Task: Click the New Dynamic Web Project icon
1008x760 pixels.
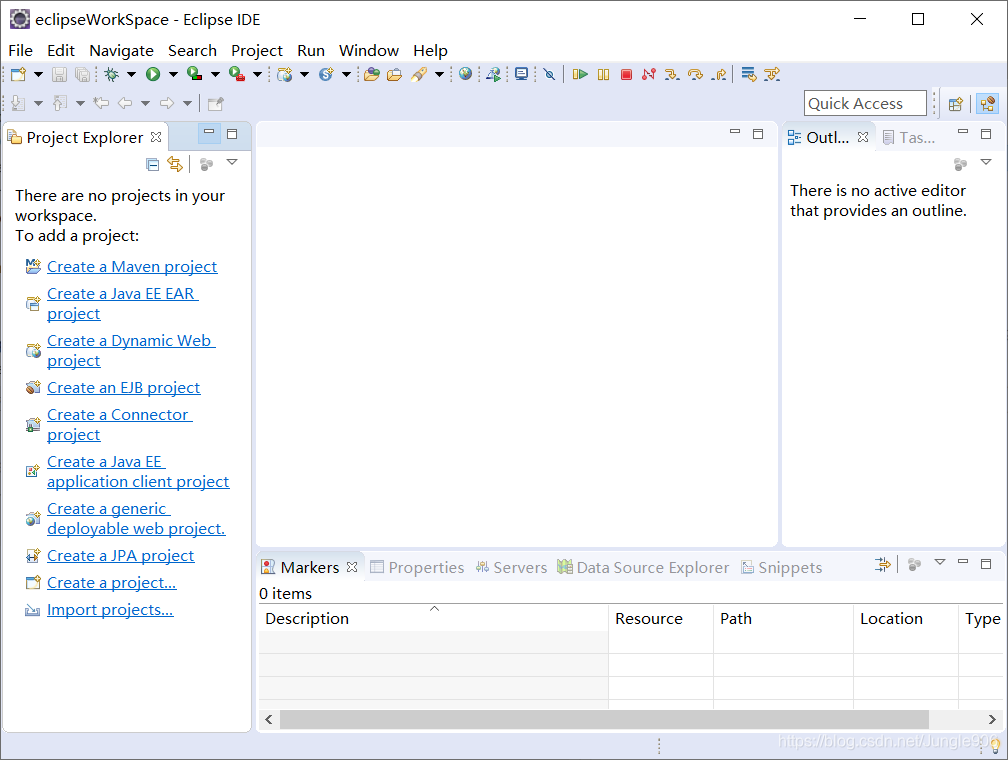Action: point(285,75)
